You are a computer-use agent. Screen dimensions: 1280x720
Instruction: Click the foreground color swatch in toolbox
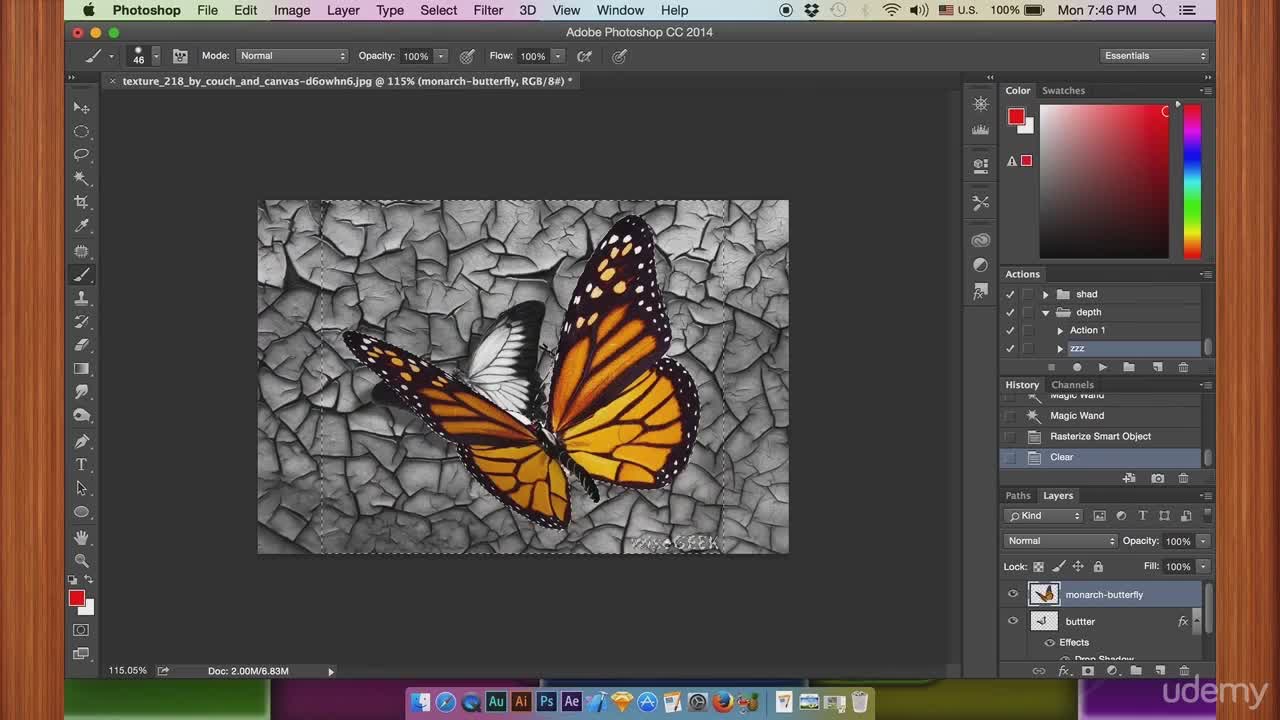point(76,598)
